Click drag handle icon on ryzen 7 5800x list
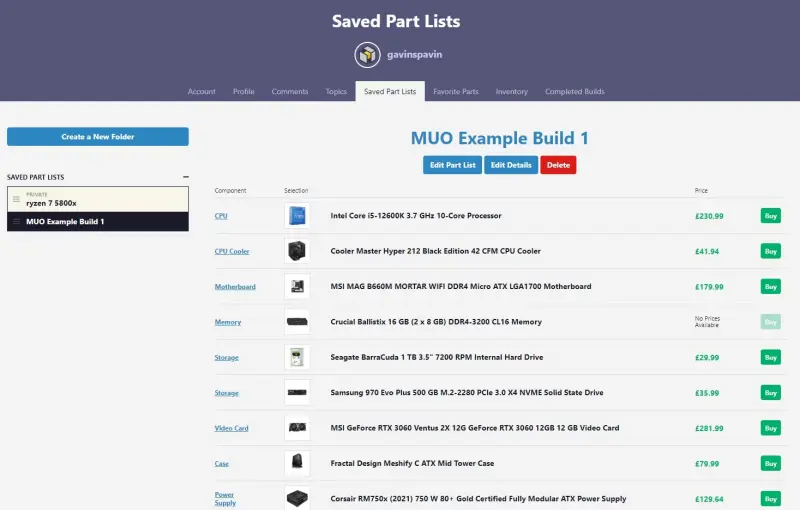This screenshot has height=510, width=800. coord(16,199)
